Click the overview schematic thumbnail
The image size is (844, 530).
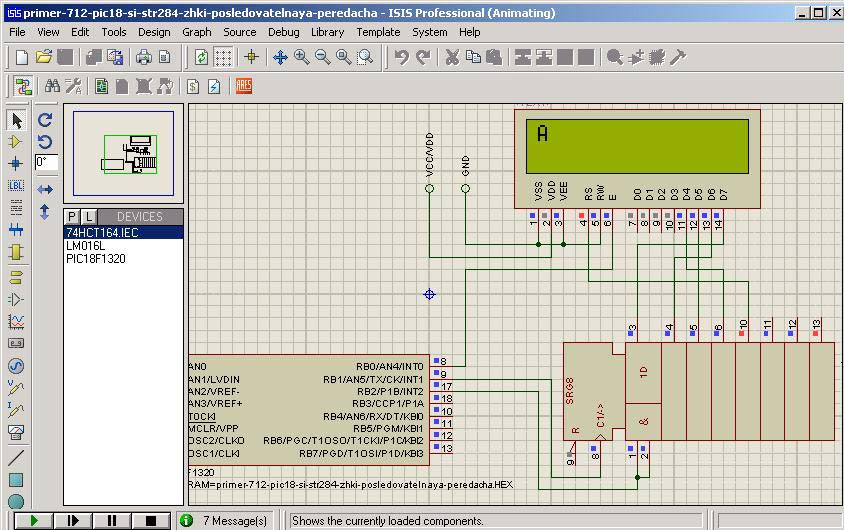[x=124, y=153]
